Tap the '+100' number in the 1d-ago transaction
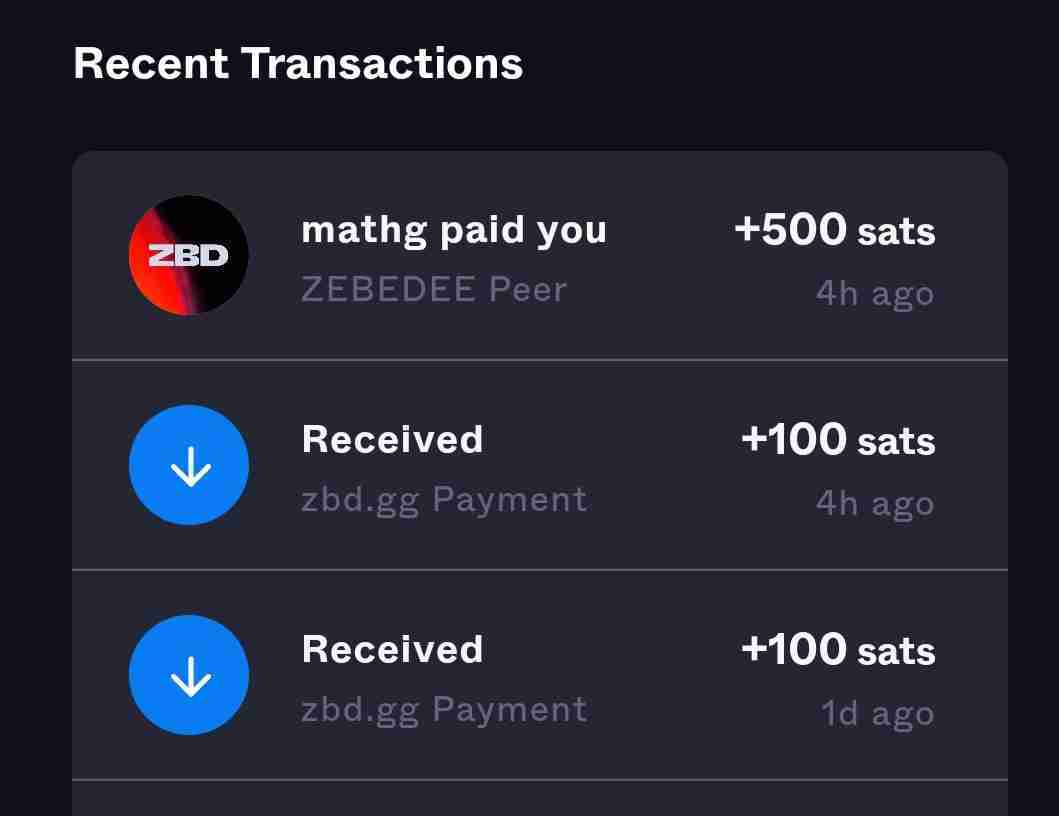 point(793,649)
